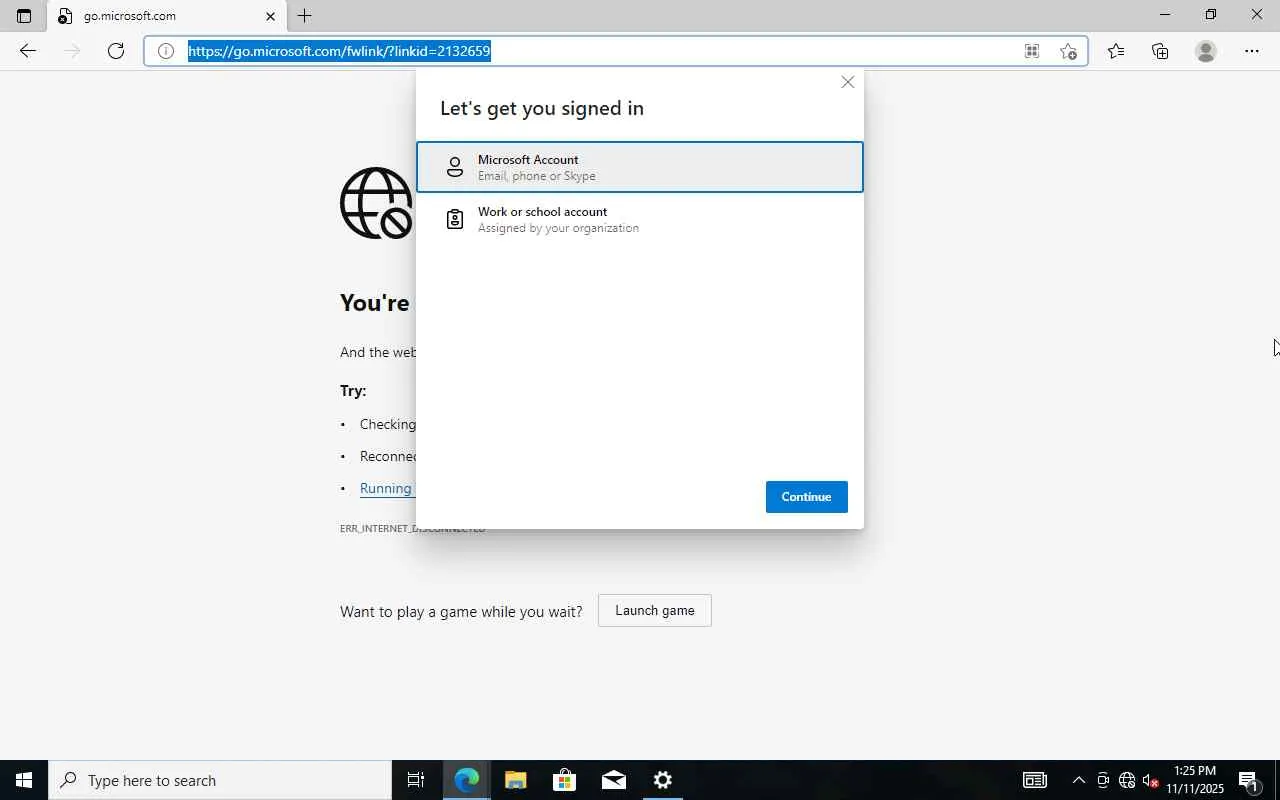This screenshot has width=1280, height=800.
Task: Open the tab actions menu icon
Action: coord(24,16)
